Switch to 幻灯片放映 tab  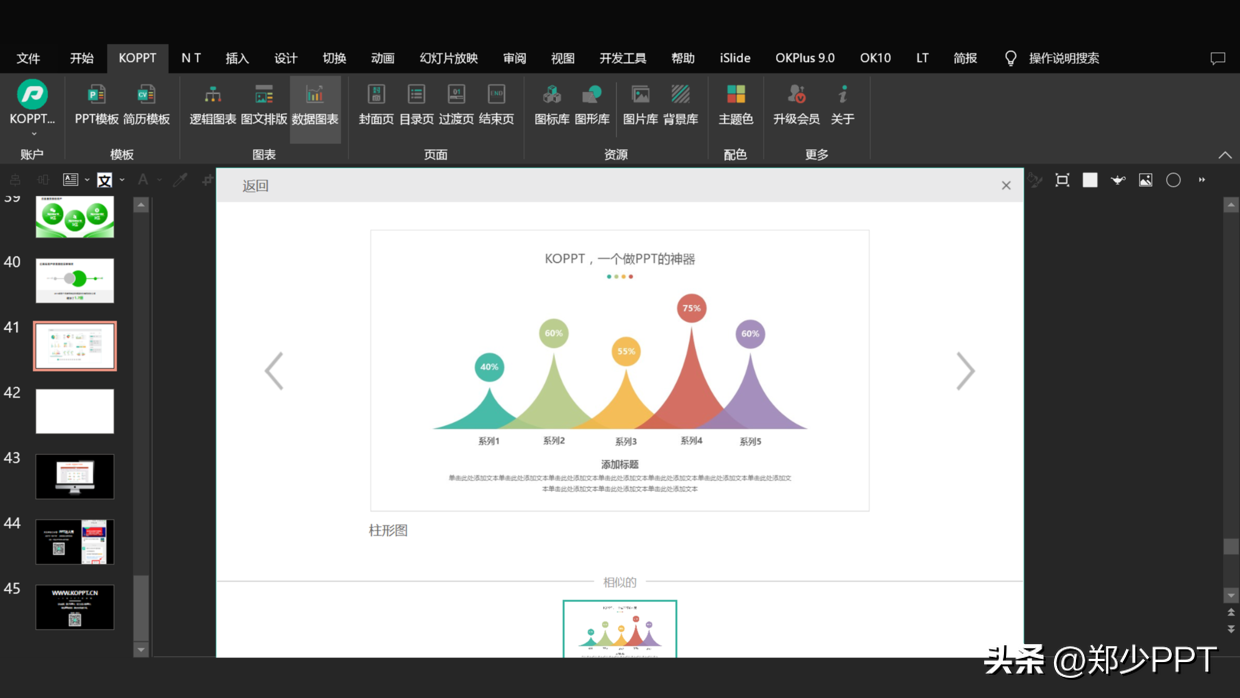coord(449,58)
